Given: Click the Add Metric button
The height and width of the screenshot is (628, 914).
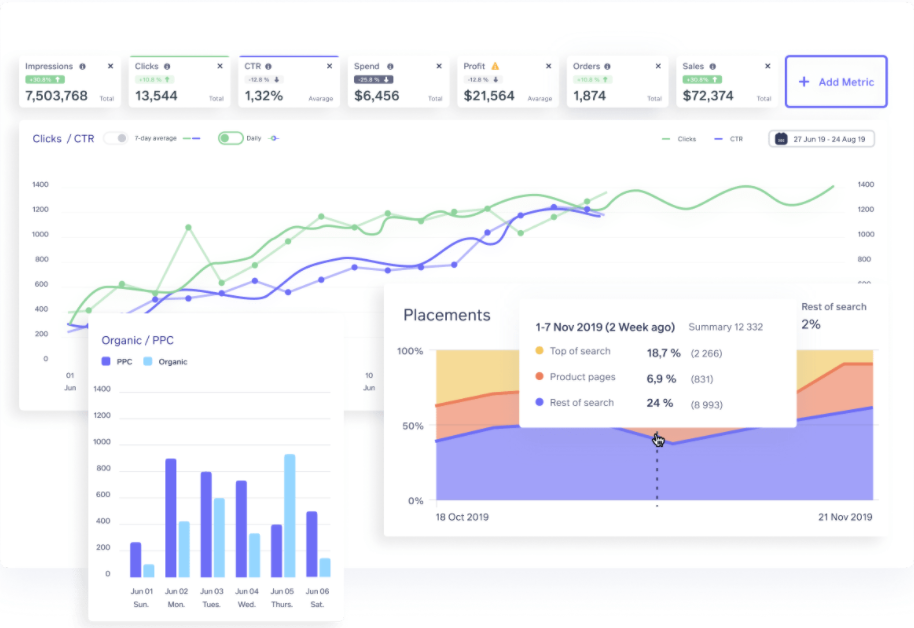Looking at the screenshot, I should click(x=836, y=81).
